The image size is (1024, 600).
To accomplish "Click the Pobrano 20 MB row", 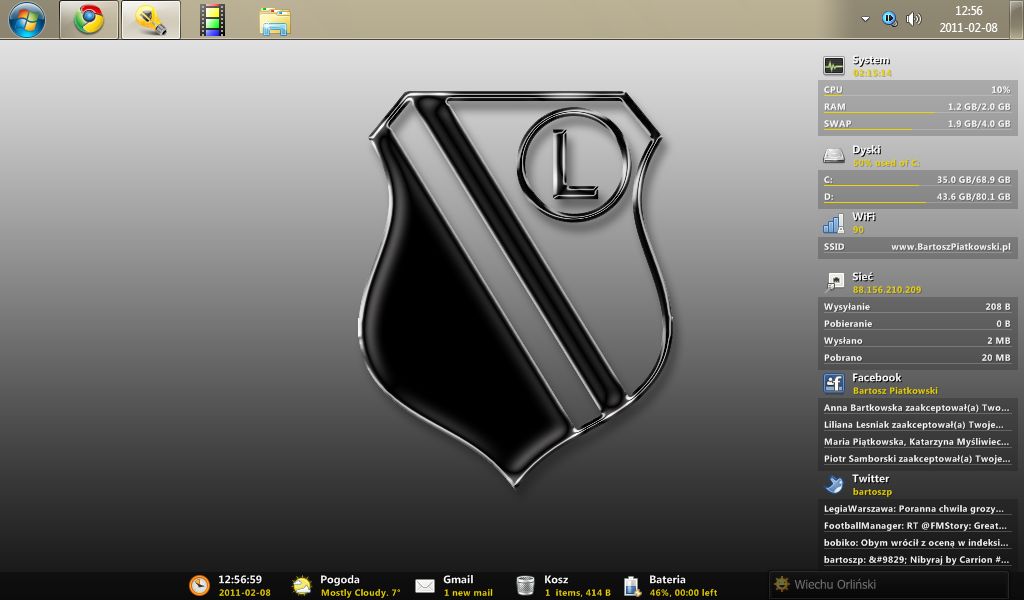I will click(x=917, y=357).
